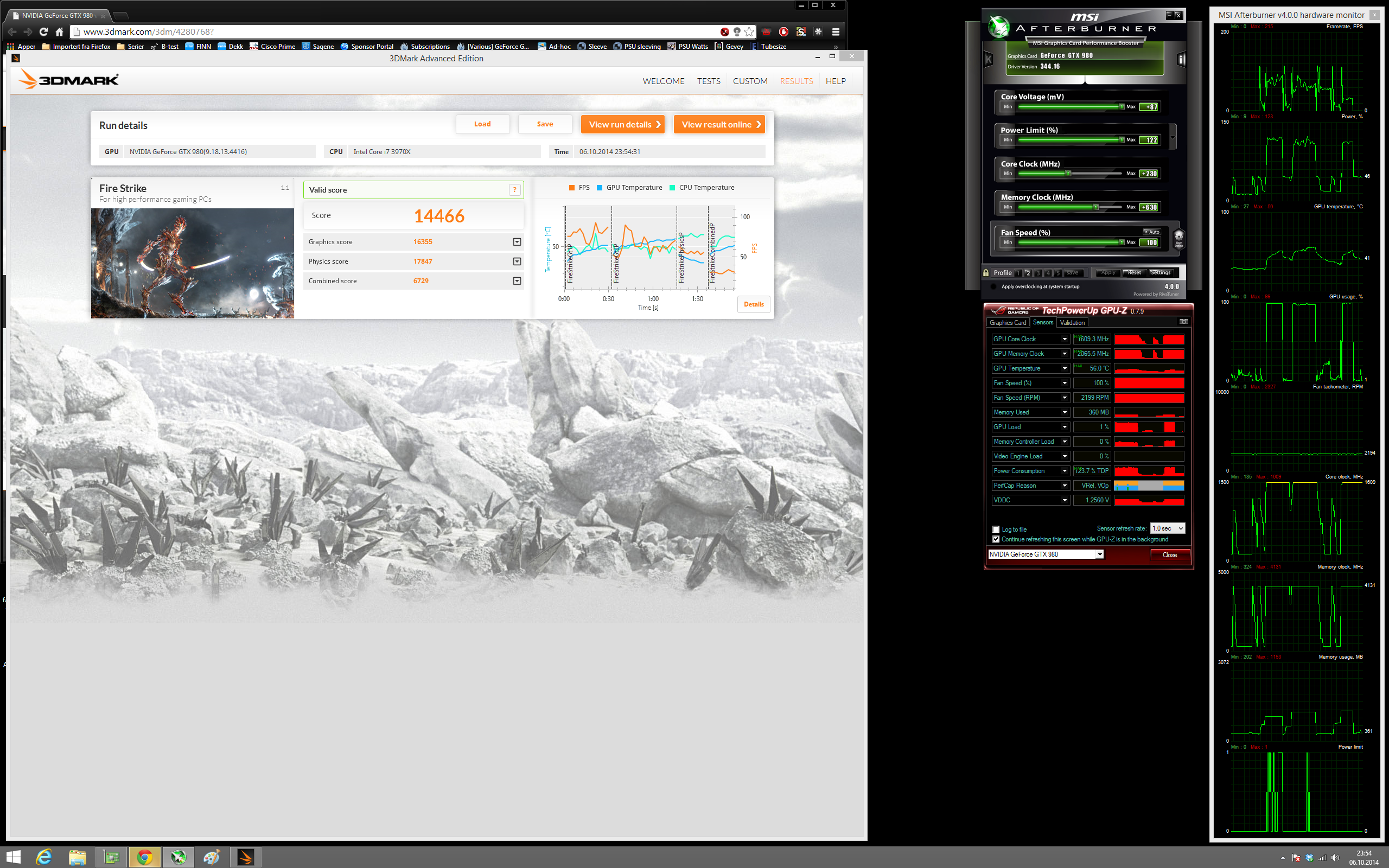Image resolution: width=1389 pixels, height=868 pixels.
Task: Click the Fire Strike preview thumbnail
Action: [x=192, y=264]
